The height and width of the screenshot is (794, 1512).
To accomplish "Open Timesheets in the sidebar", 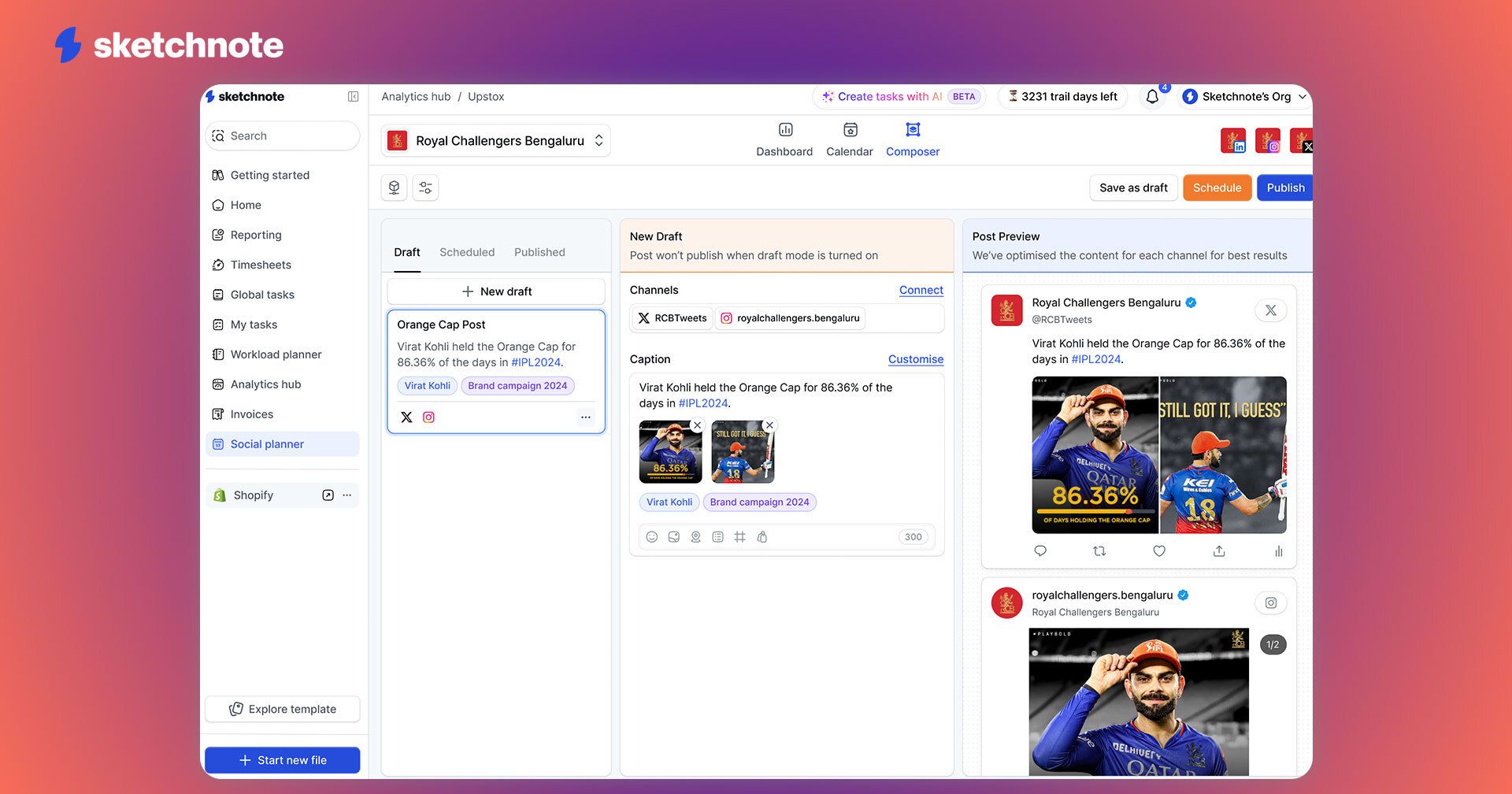I will (x=282, y=265).
